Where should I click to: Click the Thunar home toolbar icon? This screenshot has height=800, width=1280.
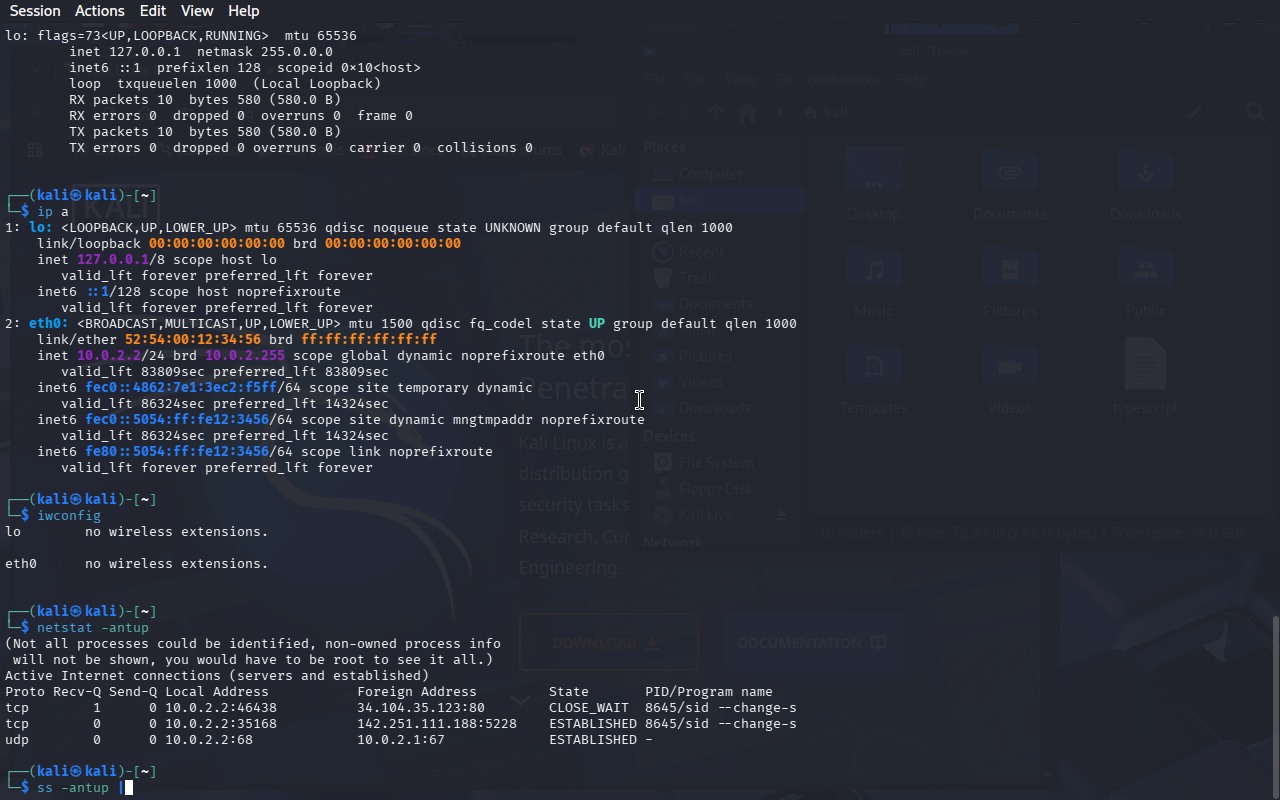(746, 113)
